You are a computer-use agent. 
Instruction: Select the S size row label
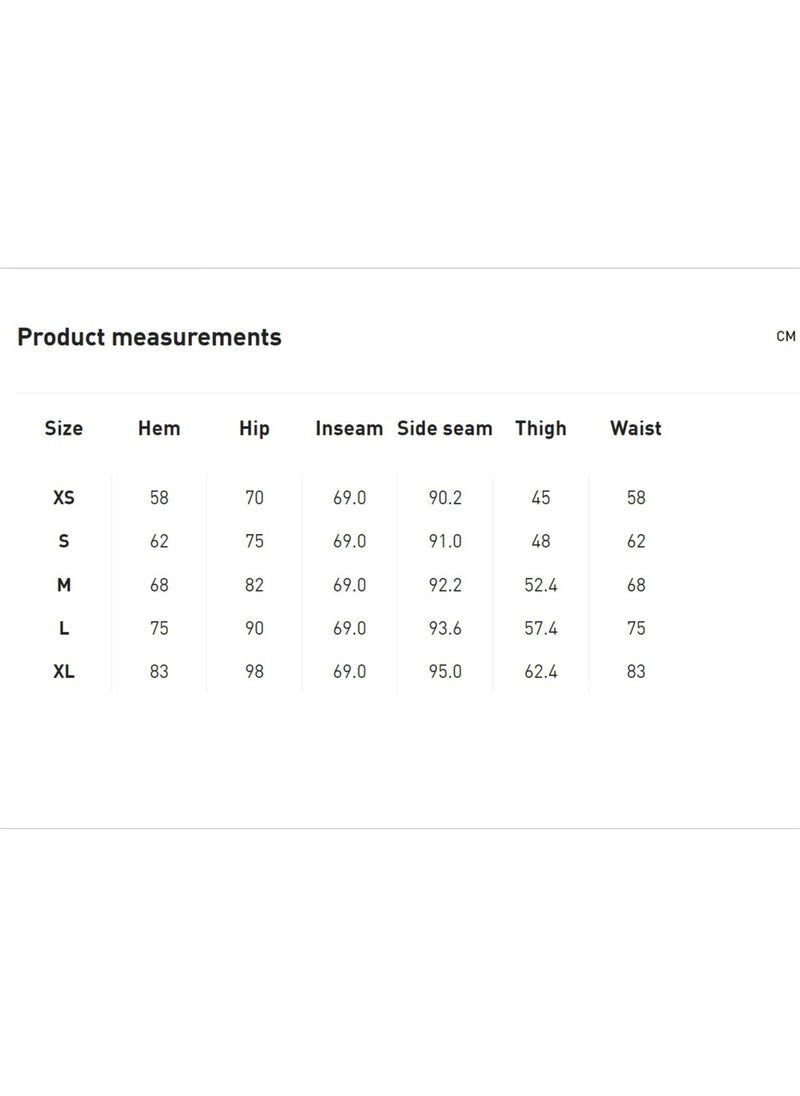[x=64, y=541]
